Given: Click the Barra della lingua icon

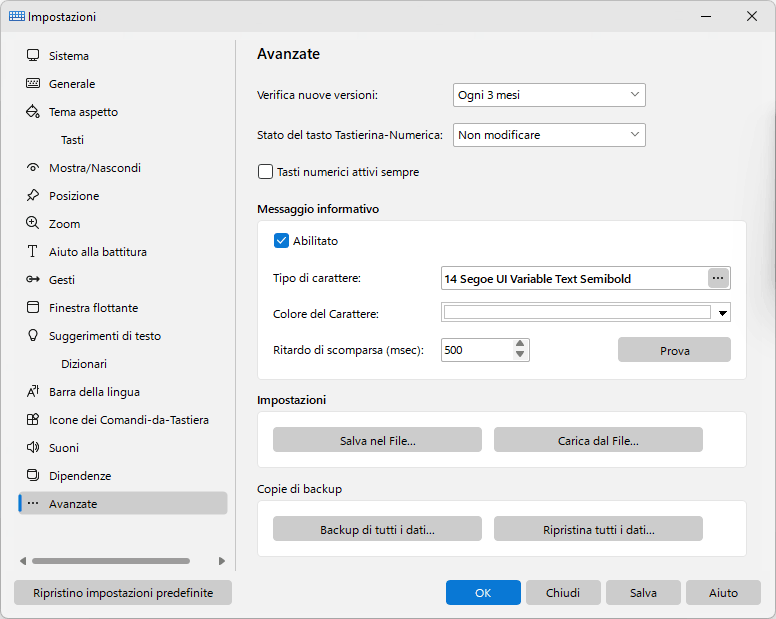Looking at the screenshot, I should tap(33, 391).
